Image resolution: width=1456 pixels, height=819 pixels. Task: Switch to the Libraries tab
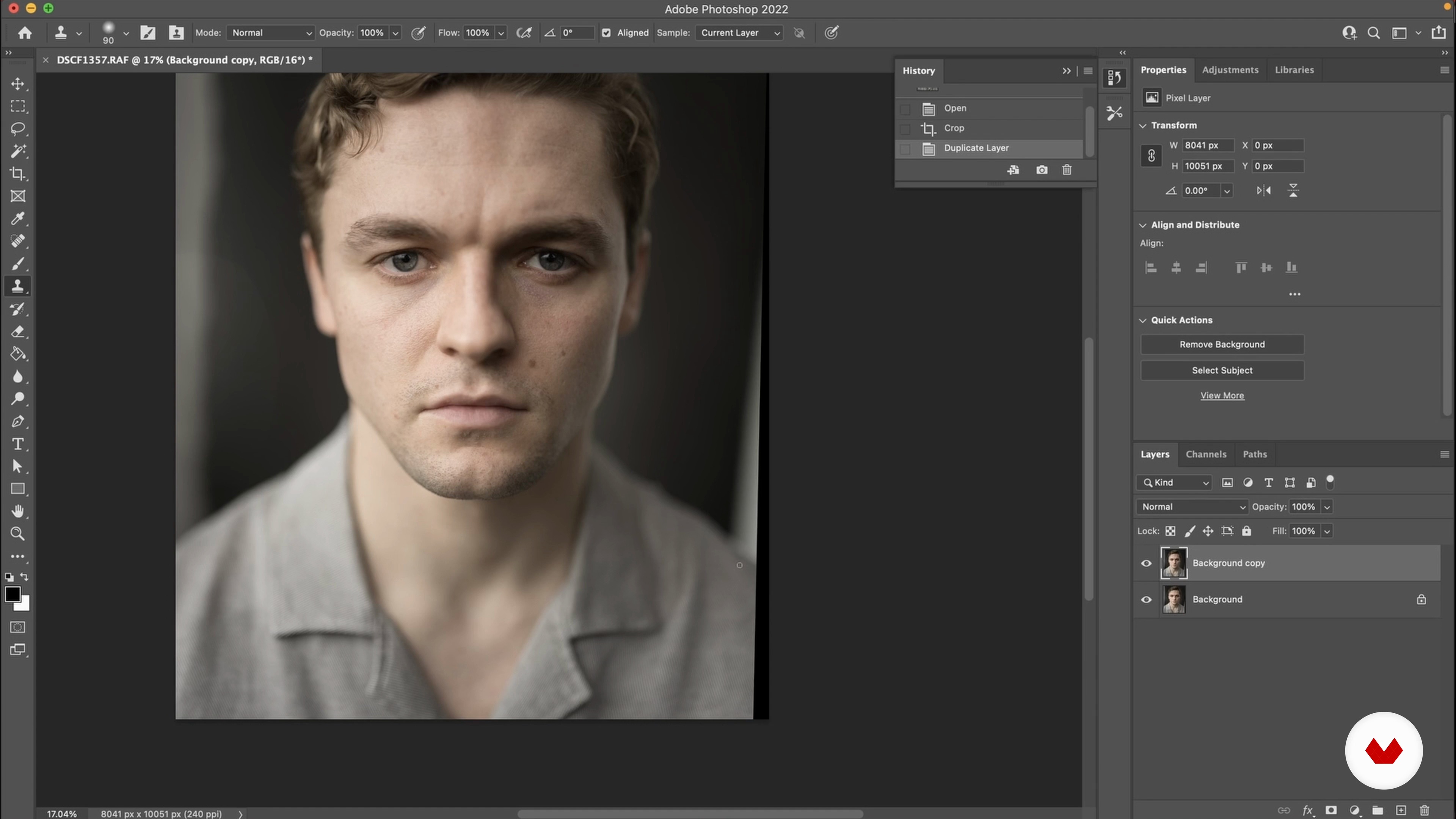click(1294, 70)
